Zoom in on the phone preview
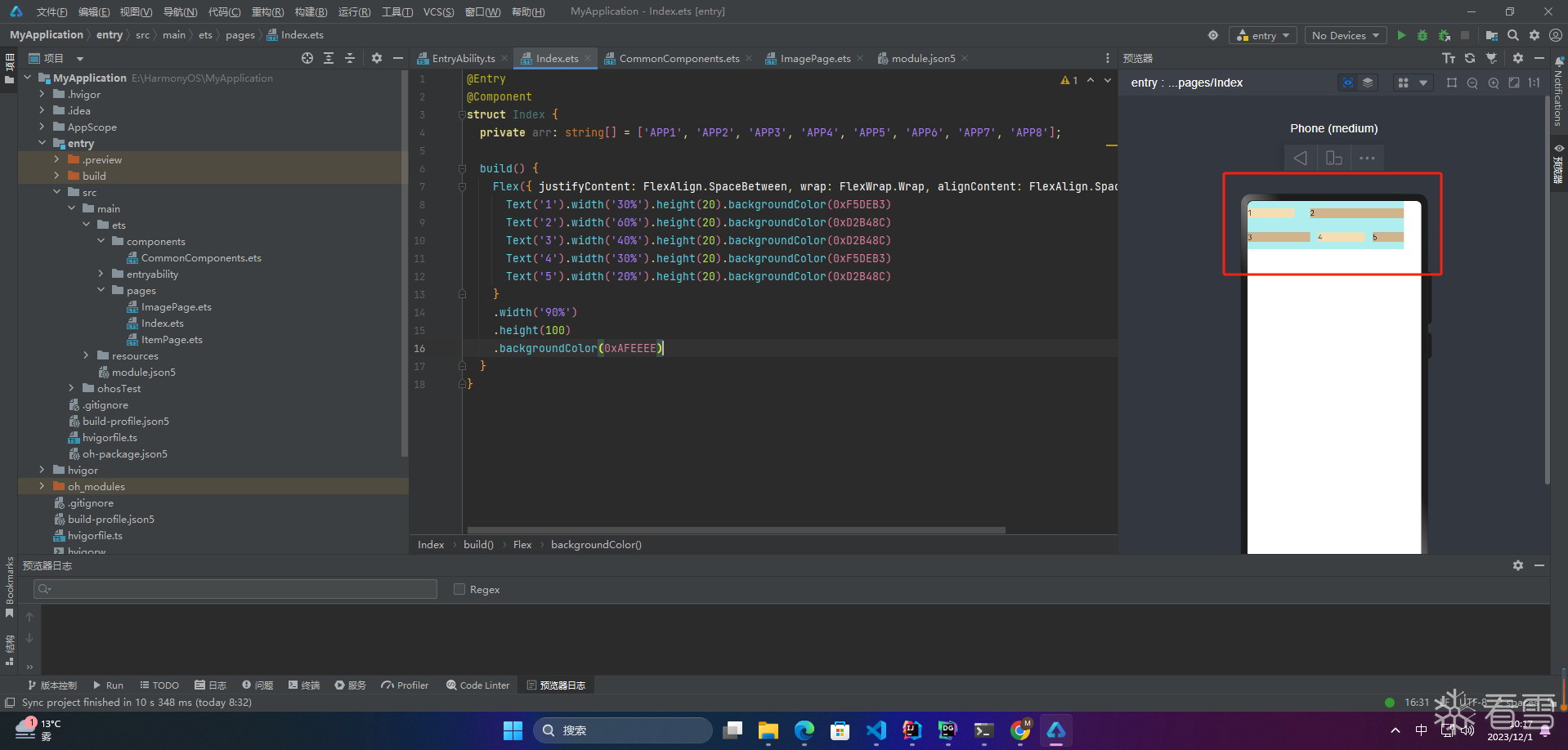 tap(1494, 83)
